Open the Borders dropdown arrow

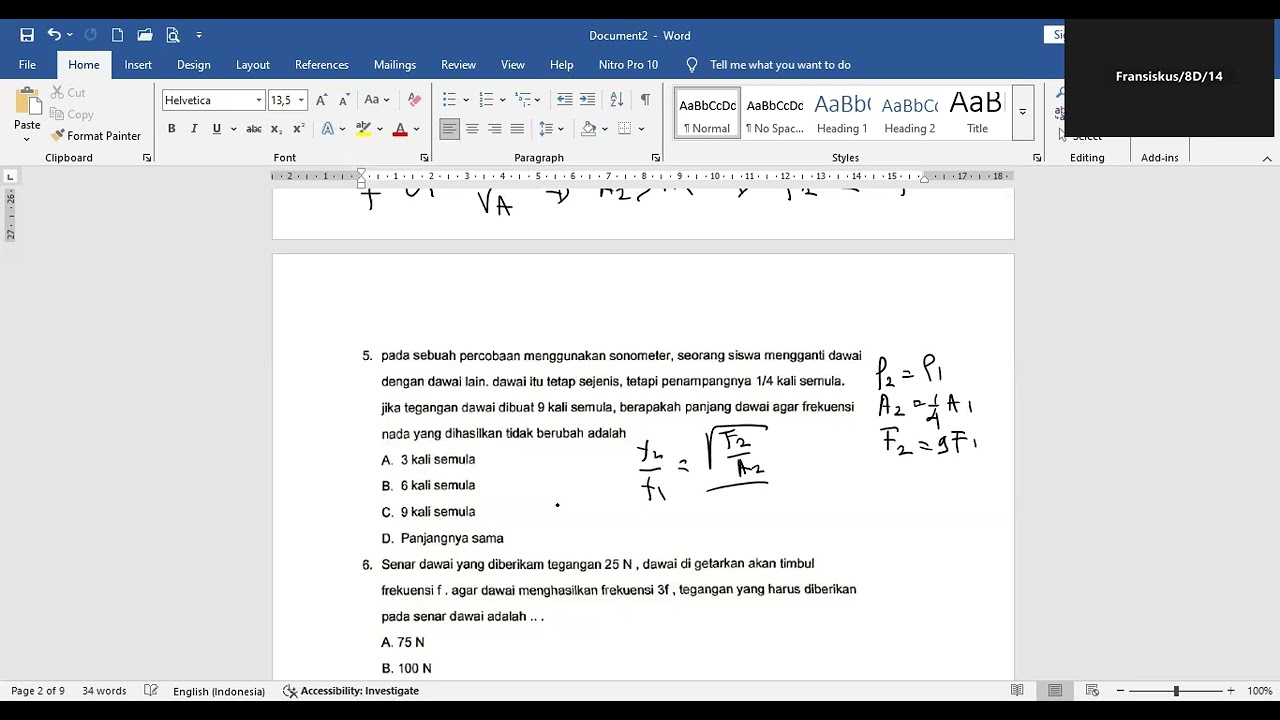pos(641,129)
